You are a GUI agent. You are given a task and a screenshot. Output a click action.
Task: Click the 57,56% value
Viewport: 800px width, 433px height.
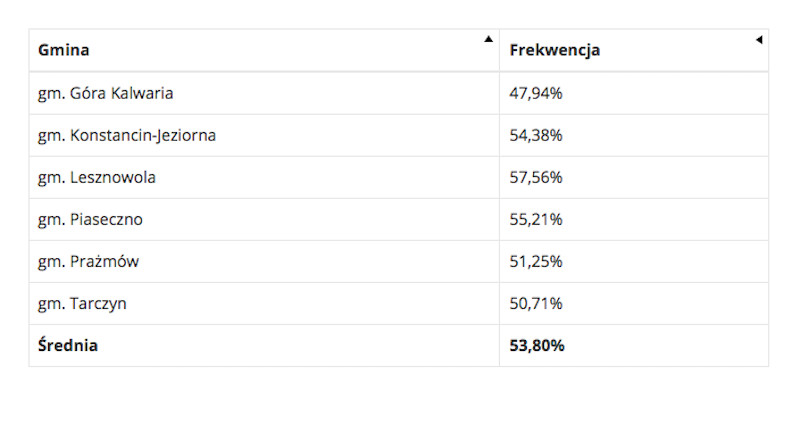pos(536,177)
